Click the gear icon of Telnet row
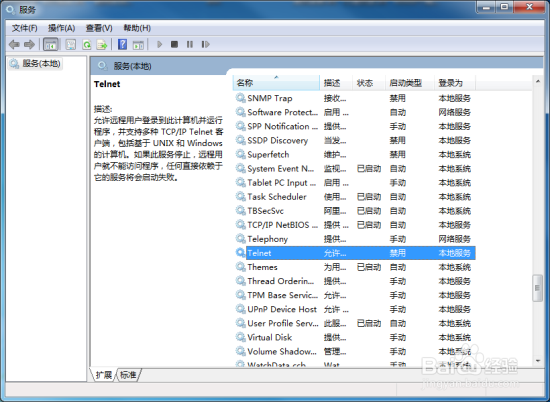Image resolution: width=550 pixels, height=402 pixels. tap(240, 253)
